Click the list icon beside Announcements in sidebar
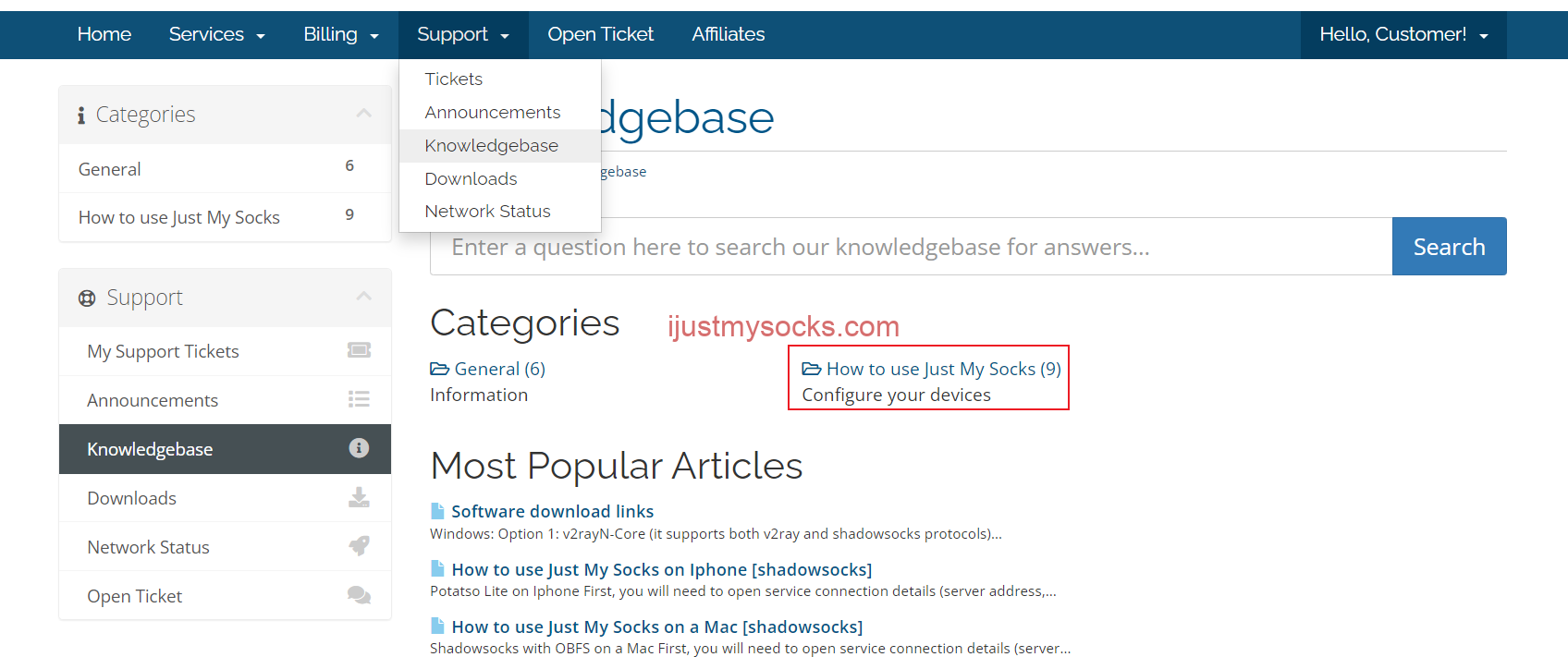1568x657 pixels. pos(359,399)
